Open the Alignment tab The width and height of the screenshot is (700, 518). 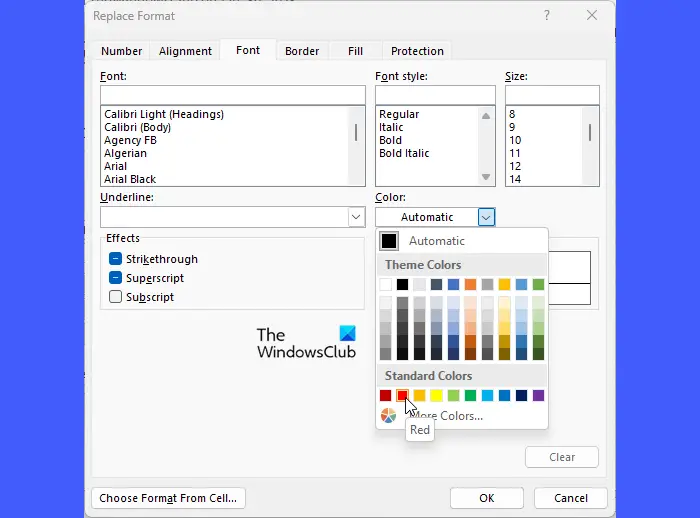[185, 51]
